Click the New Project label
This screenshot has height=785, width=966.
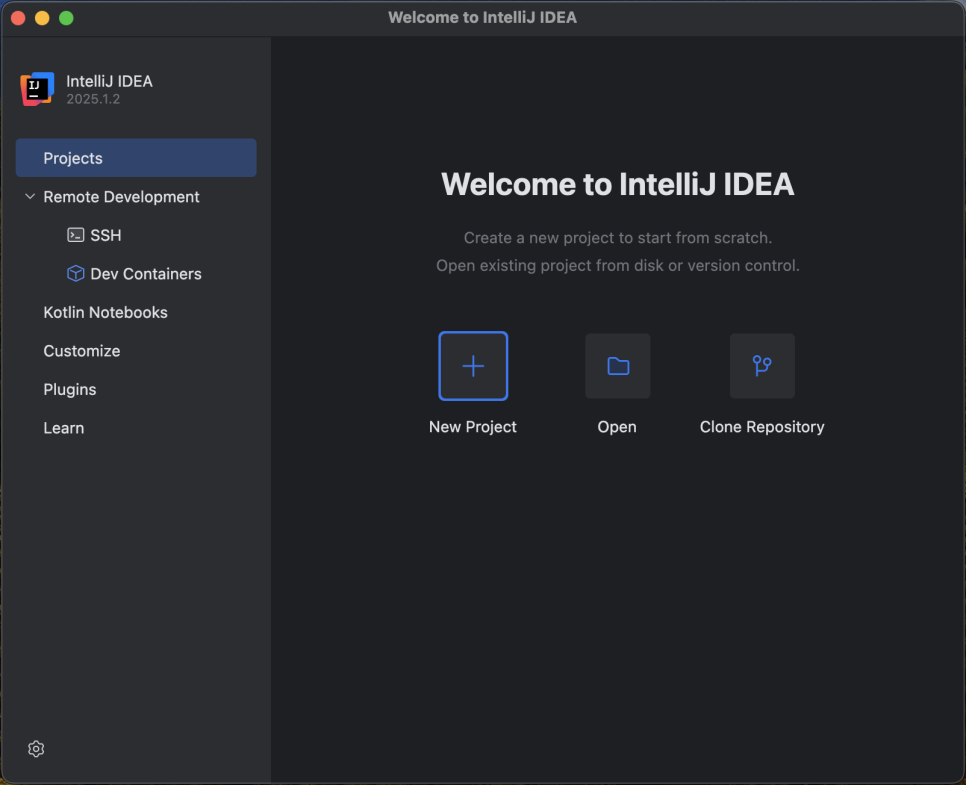(x=473, y=426)
